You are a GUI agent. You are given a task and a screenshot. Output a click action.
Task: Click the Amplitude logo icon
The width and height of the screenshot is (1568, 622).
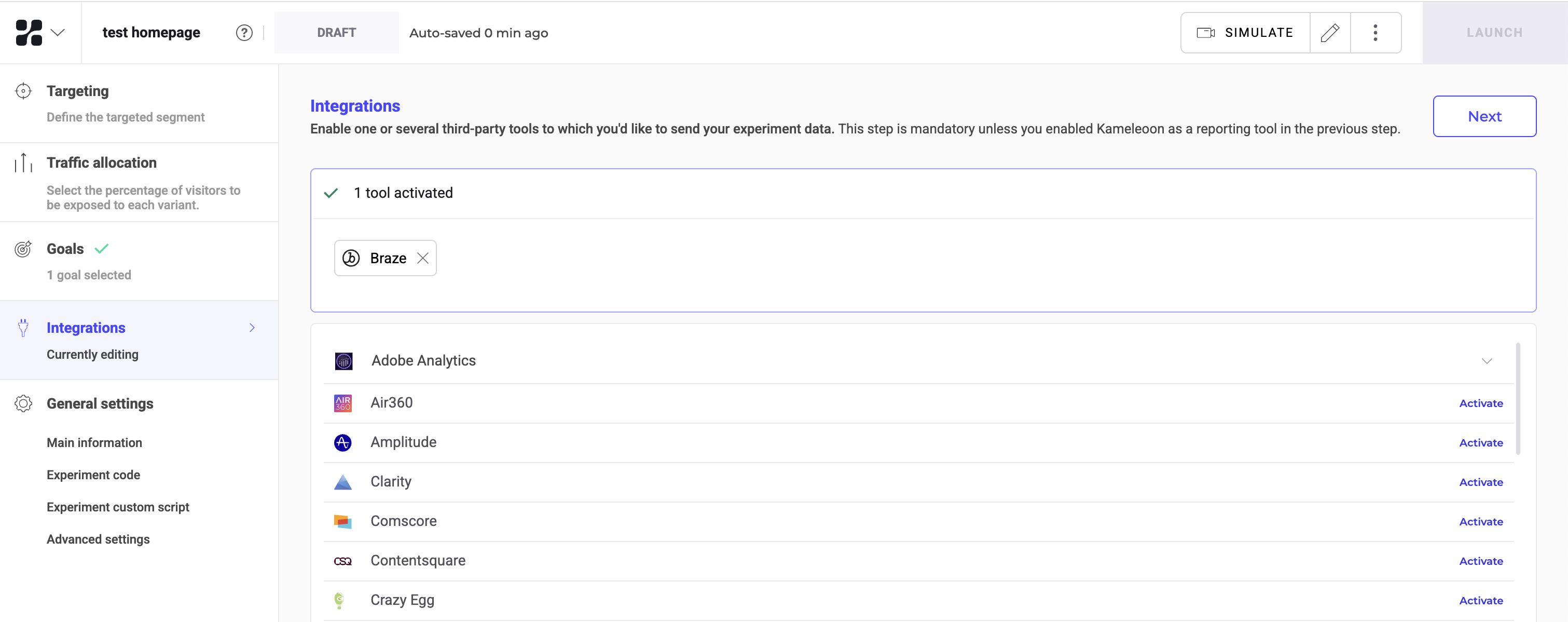pyautogui.click(x=342, y=443)
